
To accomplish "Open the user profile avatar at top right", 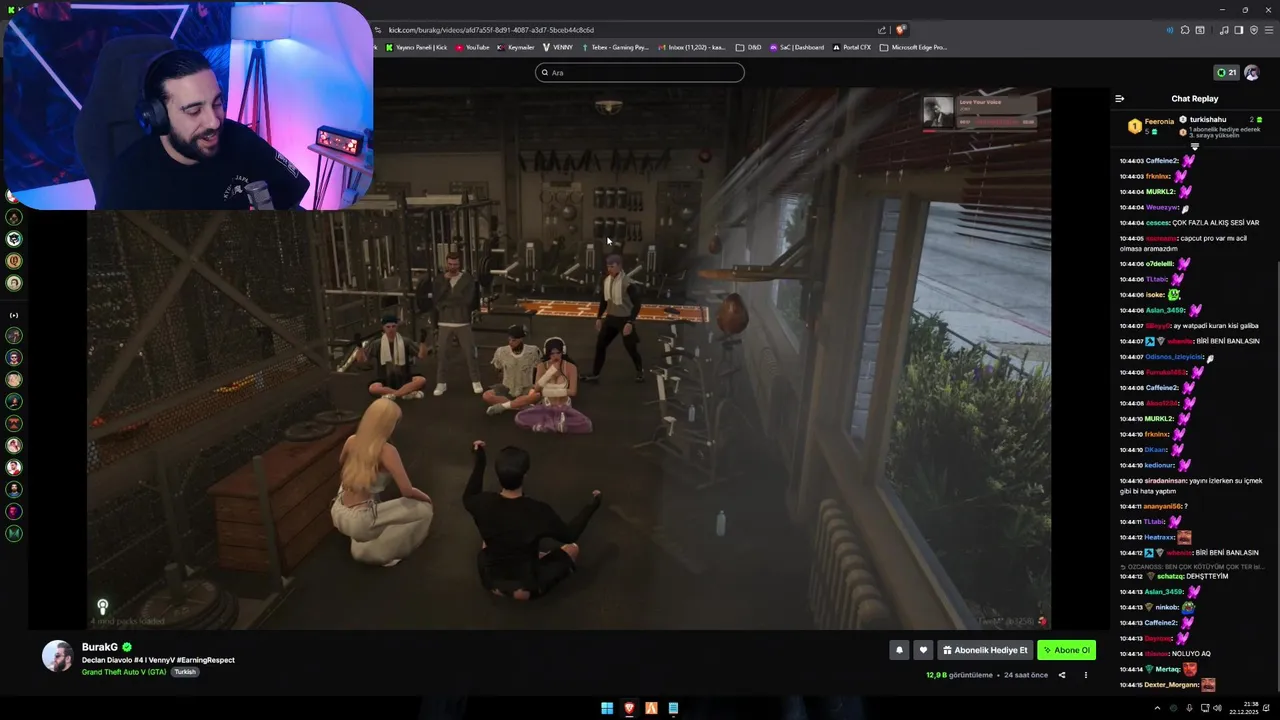I will coord(1251,73).
